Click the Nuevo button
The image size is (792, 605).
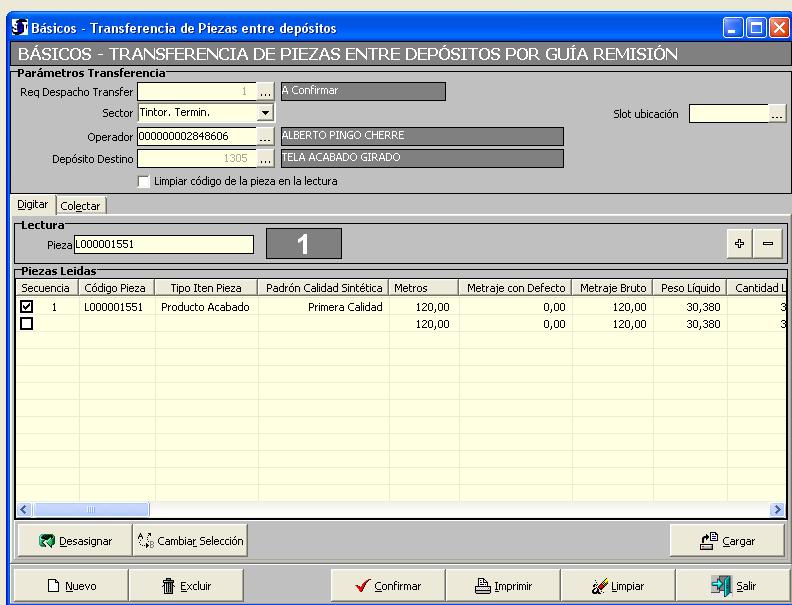click(x=72, y=586)
